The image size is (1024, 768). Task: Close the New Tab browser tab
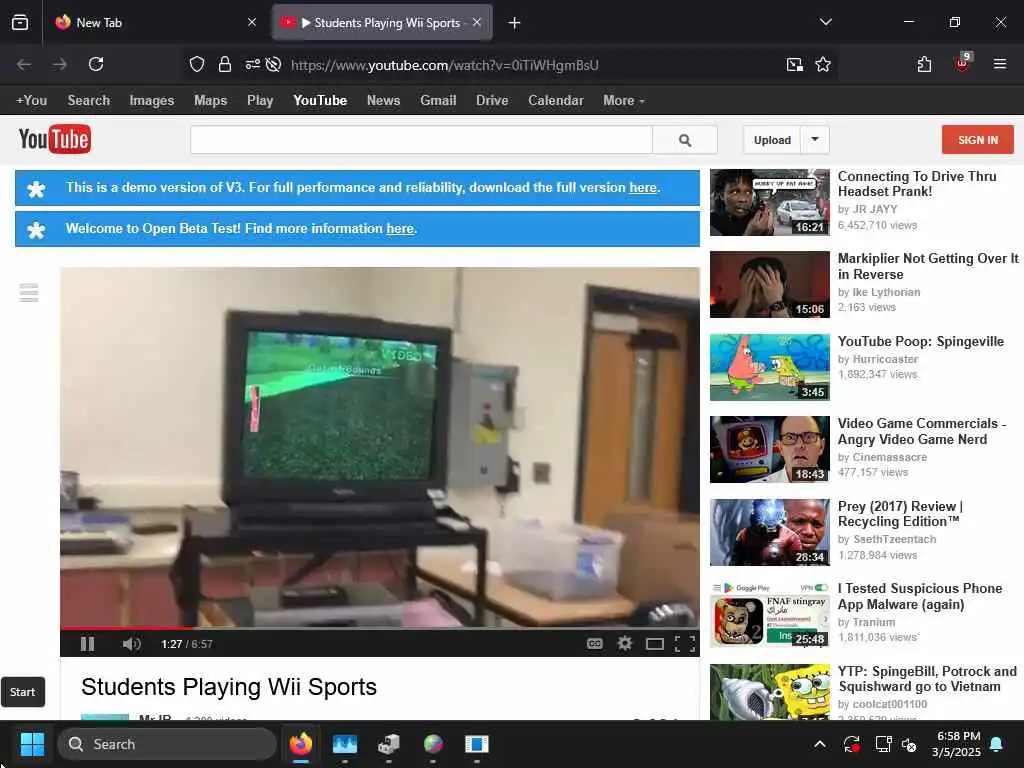252,23
